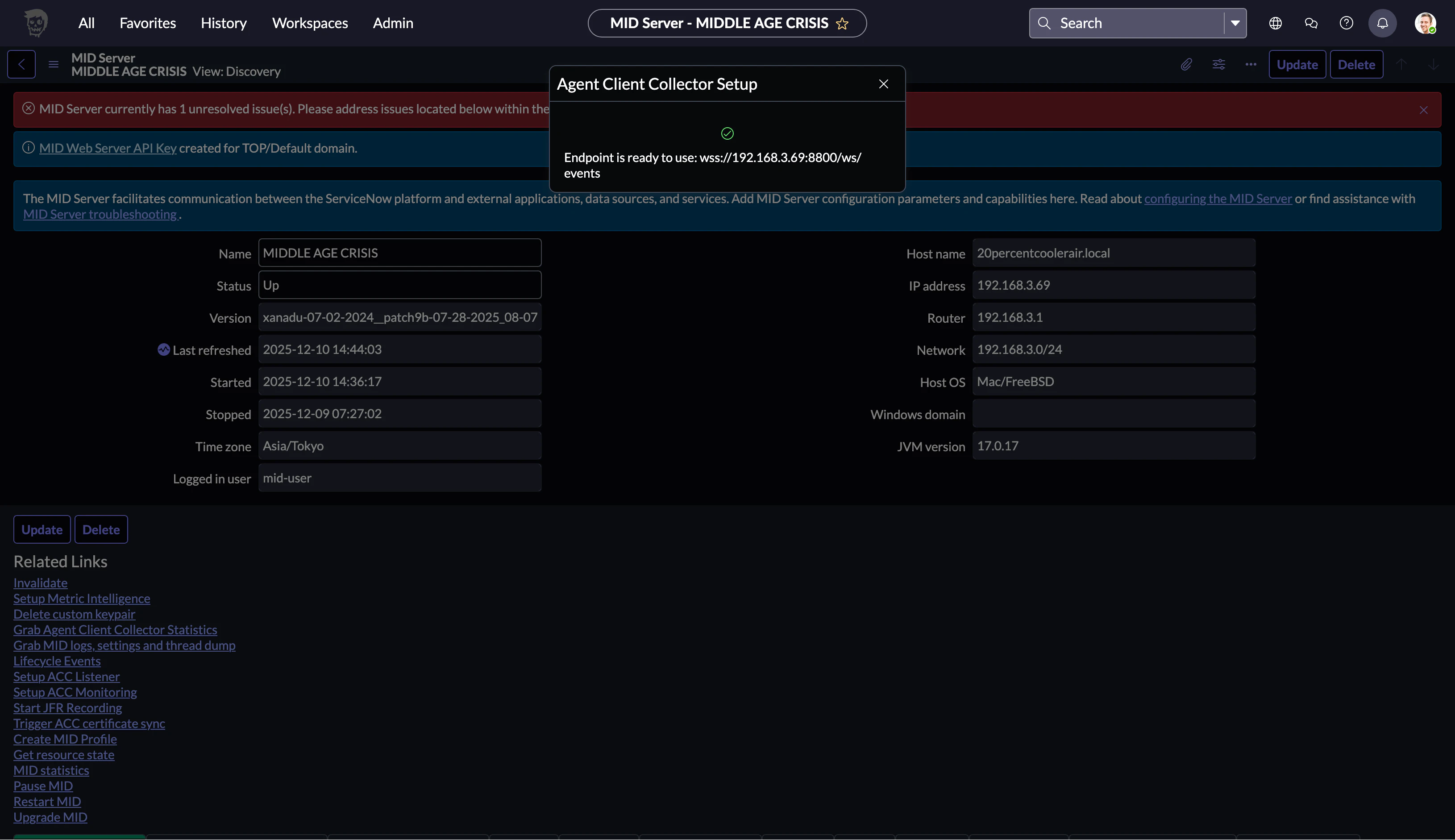Click Grab Agent Client Collector Statistics
The height and width of the screenshot is (840, 1455).
116,629
